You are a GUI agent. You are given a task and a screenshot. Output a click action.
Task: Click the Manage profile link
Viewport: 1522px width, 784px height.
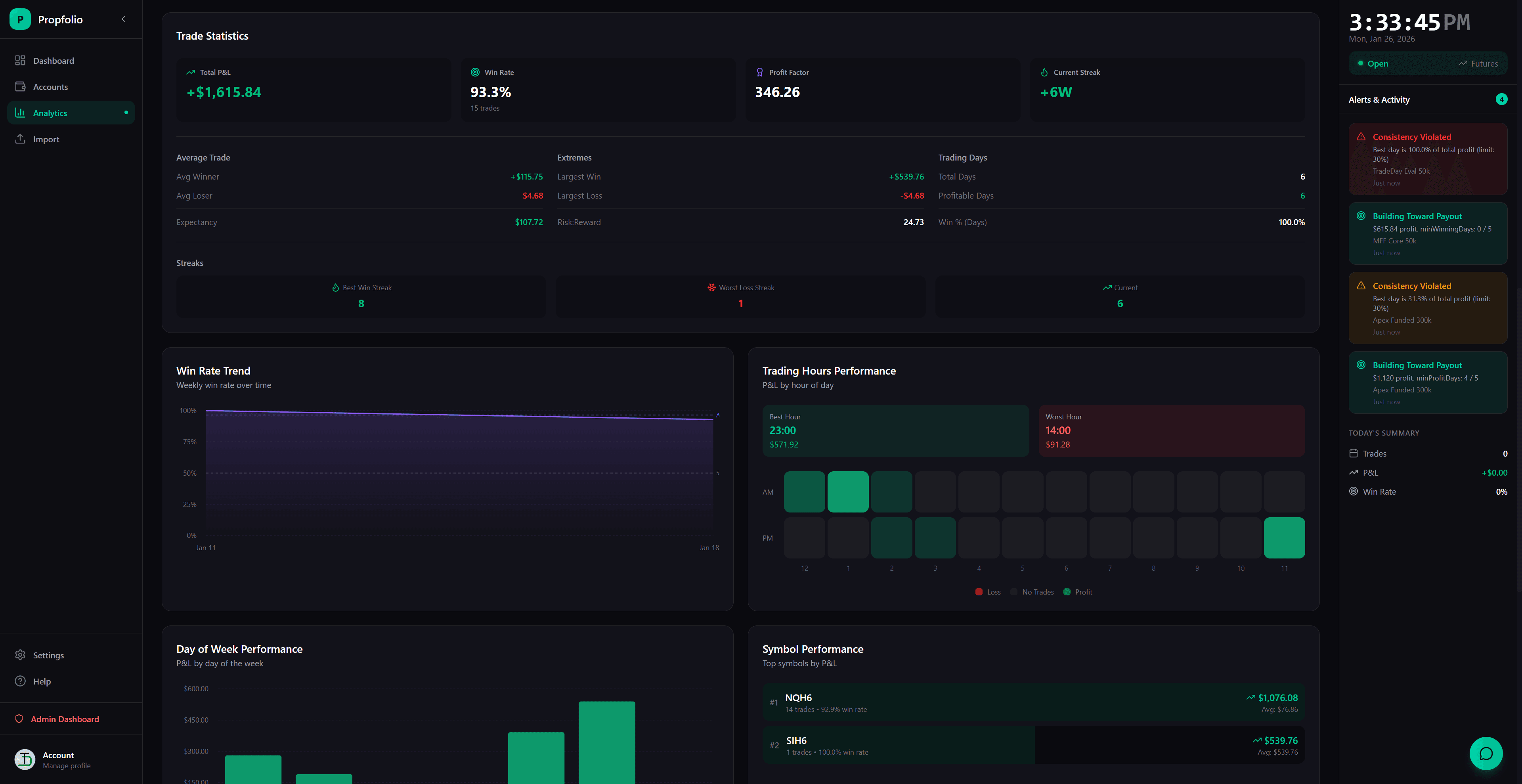[66, 766]
